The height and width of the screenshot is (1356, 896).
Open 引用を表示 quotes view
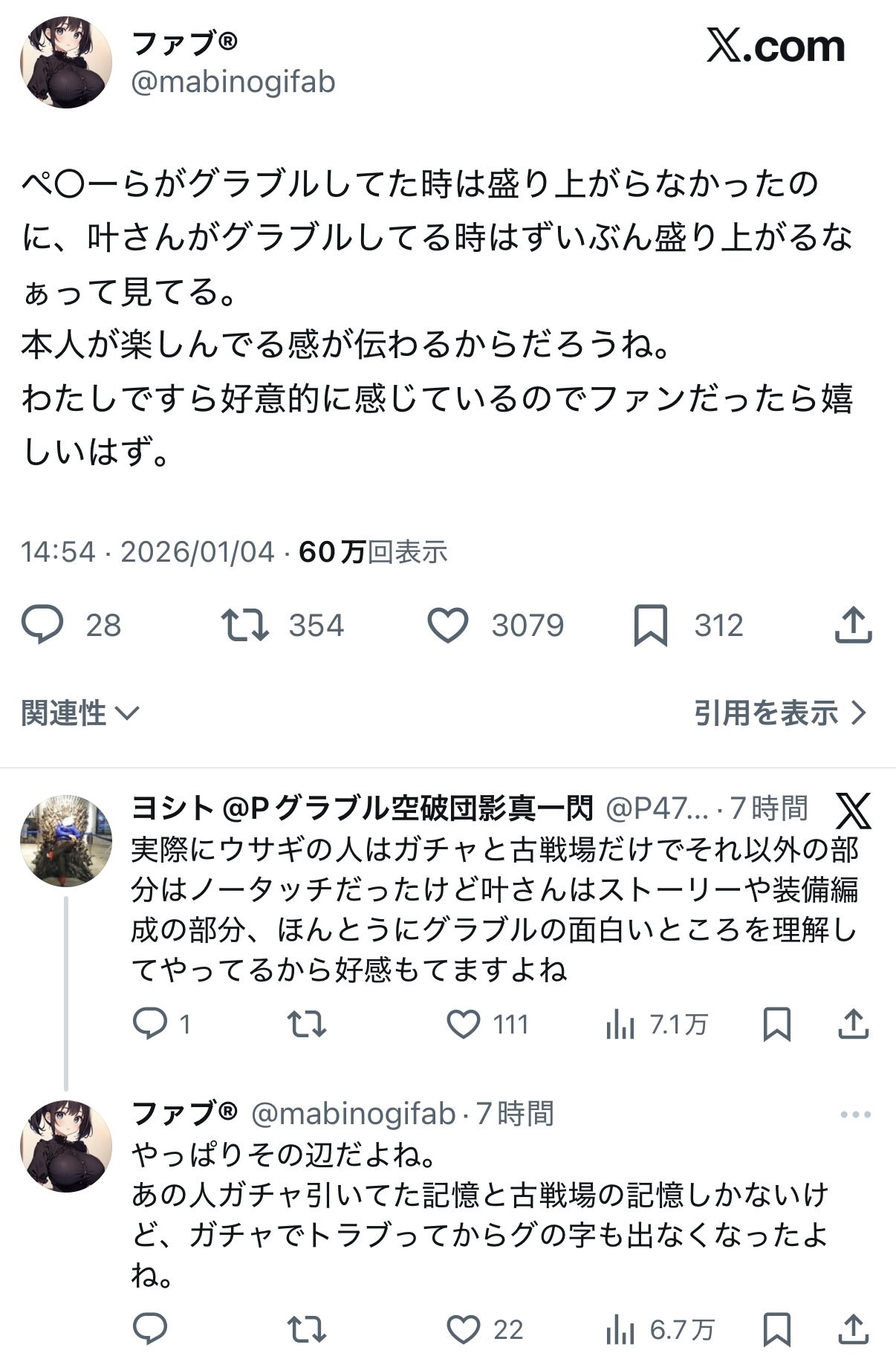(x=780, y=713)
